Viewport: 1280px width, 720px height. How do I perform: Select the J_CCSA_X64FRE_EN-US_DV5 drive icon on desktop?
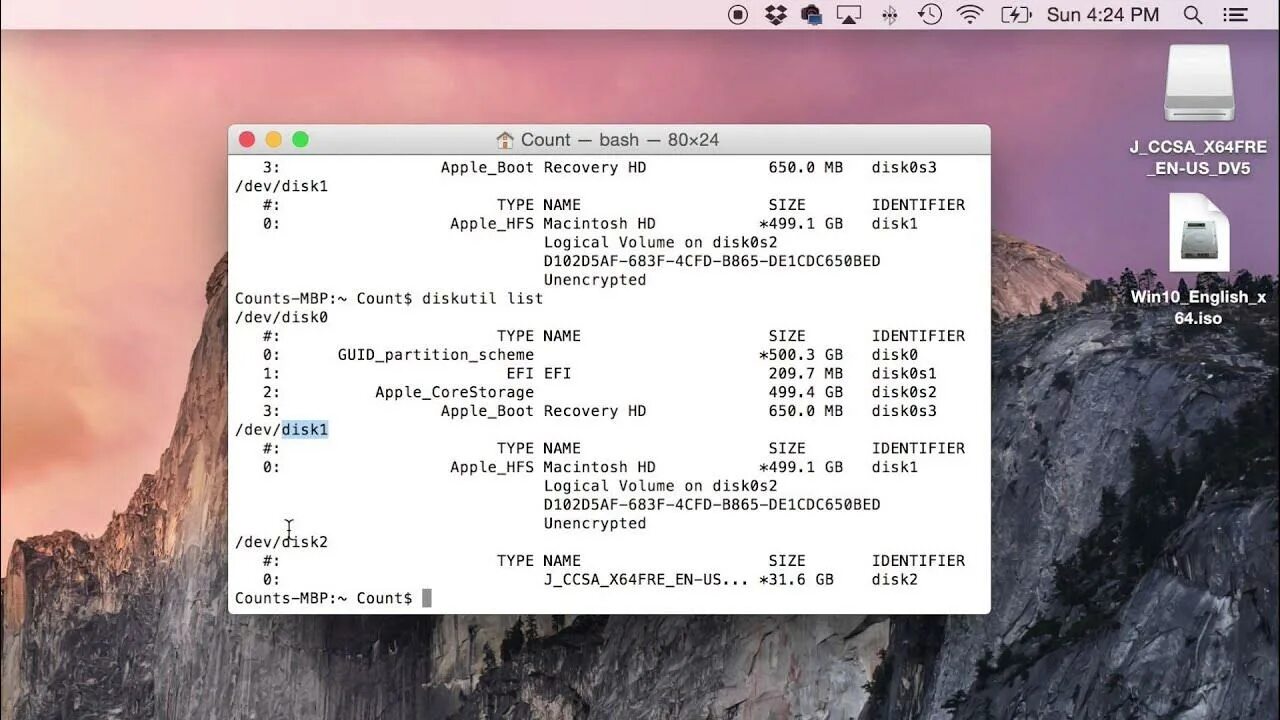(1199, 83)
